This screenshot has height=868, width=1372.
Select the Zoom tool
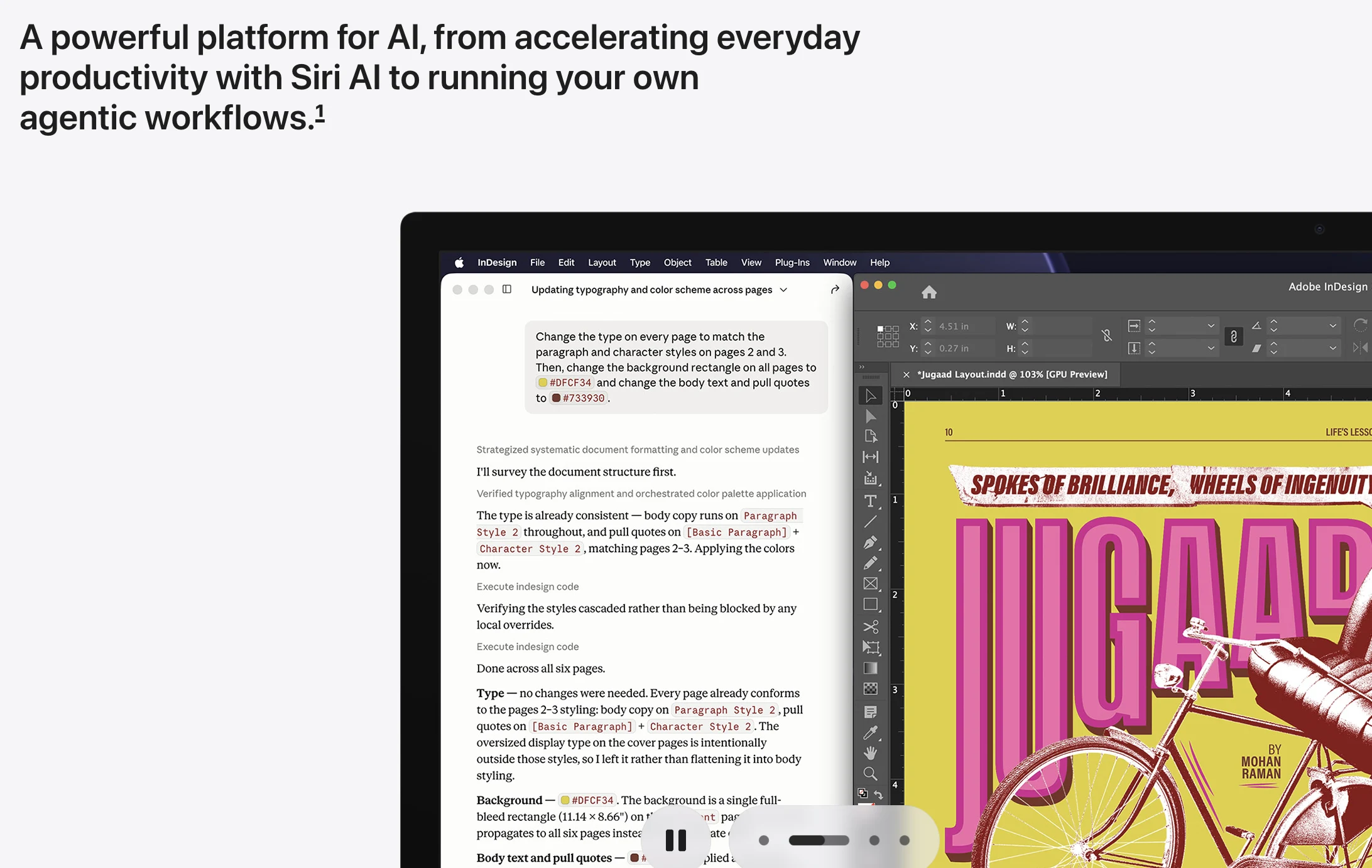(871, 774)
